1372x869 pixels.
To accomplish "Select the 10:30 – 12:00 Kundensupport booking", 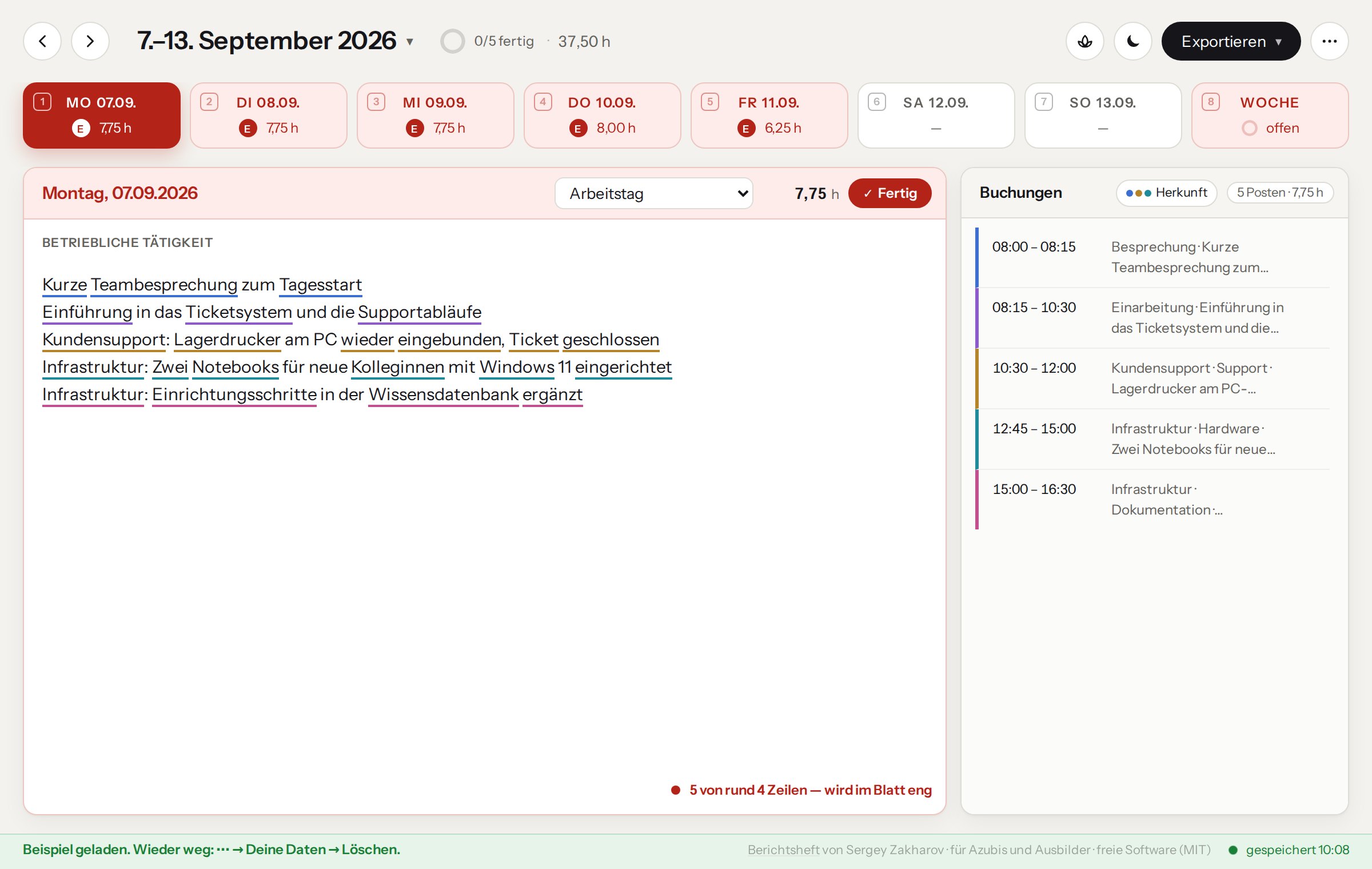I will pyautogui.click(x=1152, y=378).
